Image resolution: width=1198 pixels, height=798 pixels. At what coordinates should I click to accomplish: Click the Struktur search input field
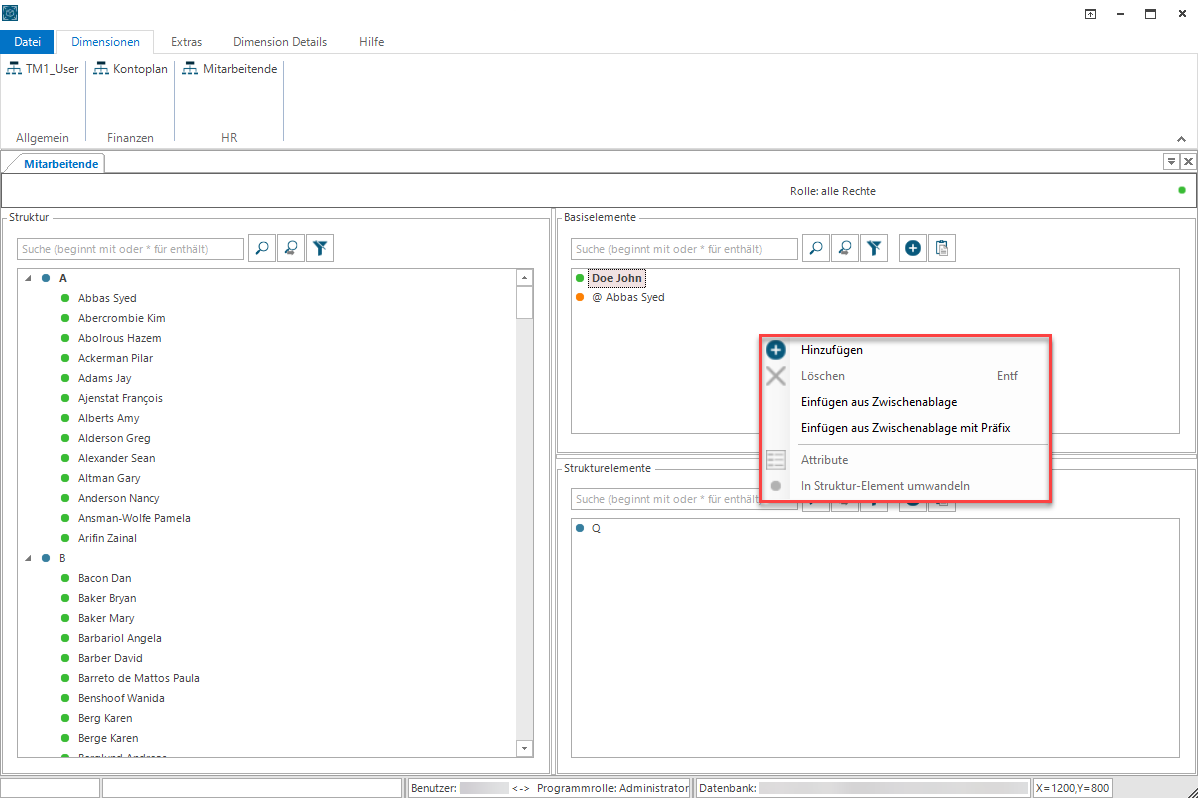point(130,249)
